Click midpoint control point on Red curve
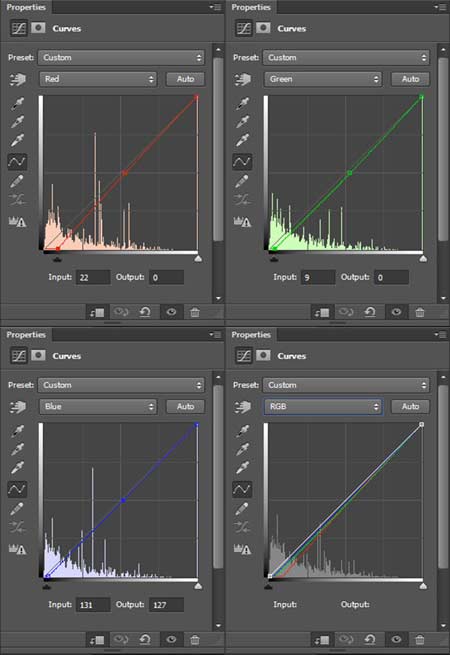450x655 pixels. coord(125,173)
